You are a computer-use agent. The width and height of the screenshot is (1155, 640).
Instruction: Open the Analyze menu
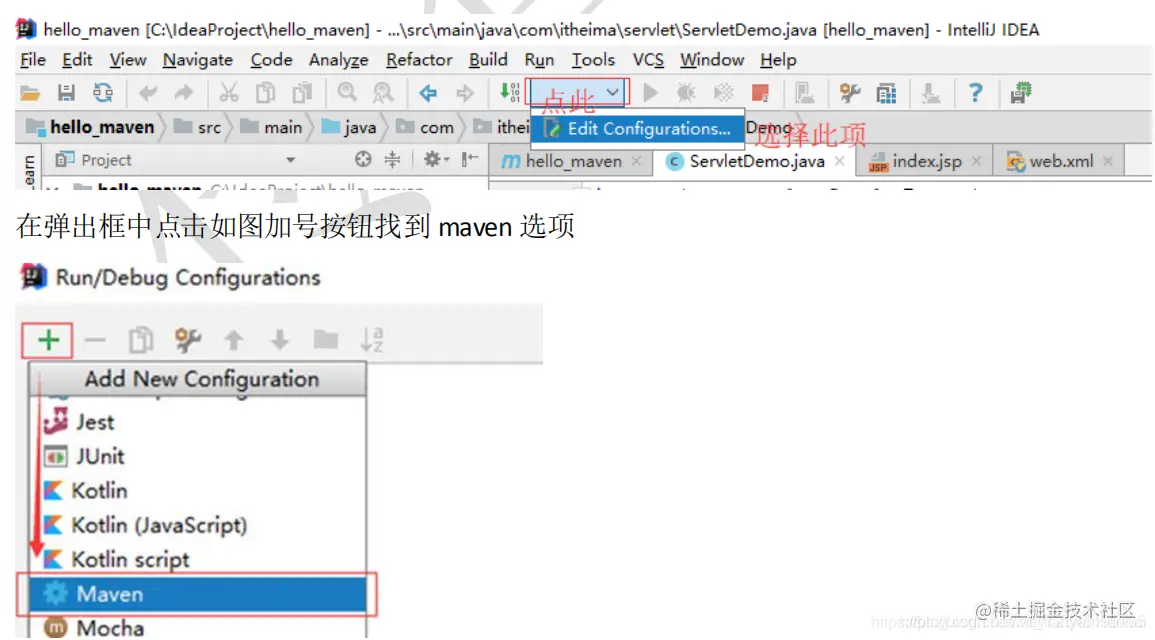click(x=339, y=60)
